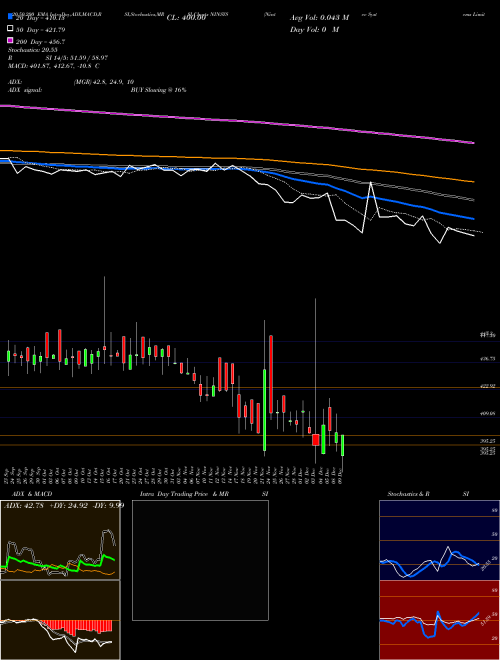Click the blue 20 Day legend swatch

(x=10, y=17)
